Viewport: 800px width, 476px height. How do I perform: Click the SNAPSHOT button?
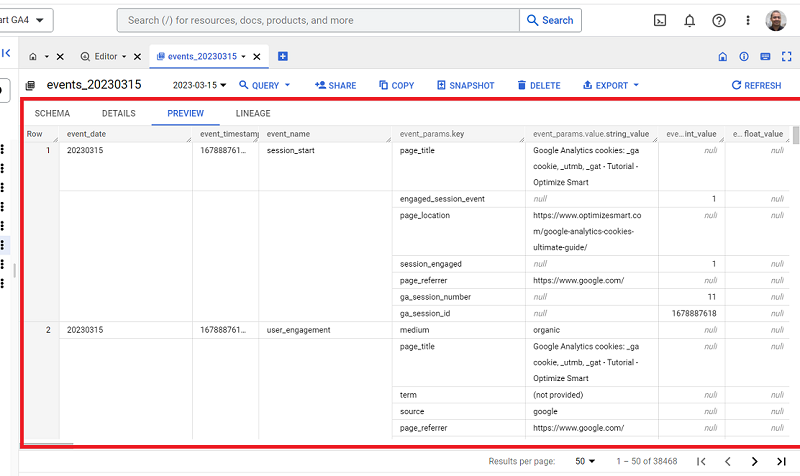click(466, 85)
